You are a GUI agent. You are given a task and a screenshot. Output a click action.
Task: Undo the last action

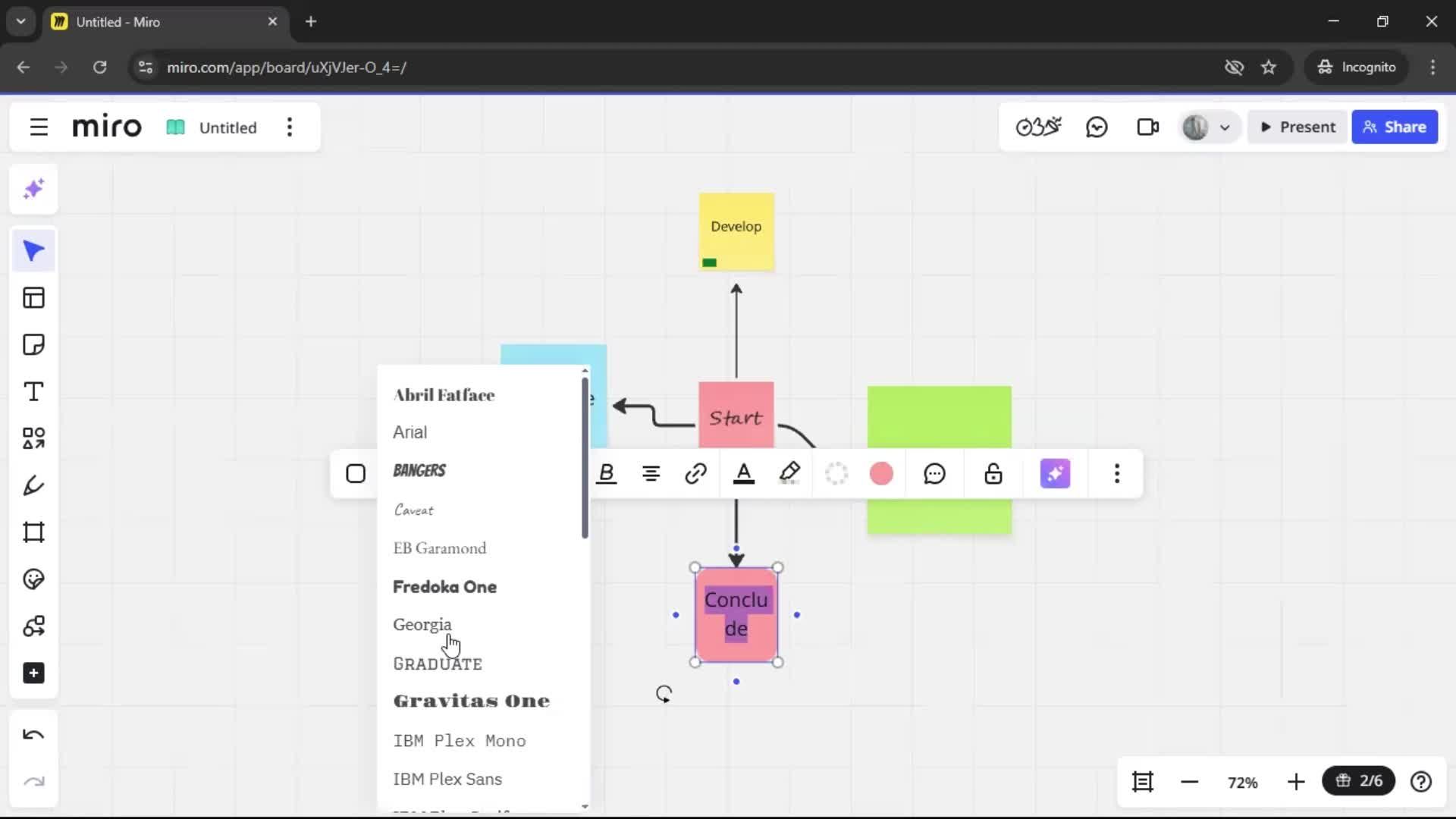(x=33, y=735)
